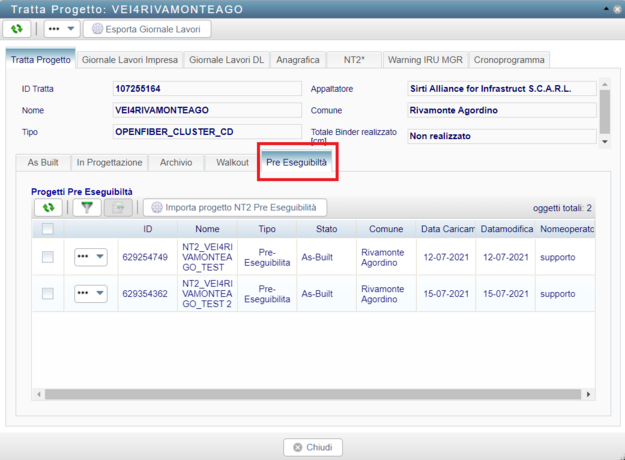
Task: Click name cell NT2_VEI4RIVAMONTEAGO_TEST 2
Action: [x=207, y=294]
